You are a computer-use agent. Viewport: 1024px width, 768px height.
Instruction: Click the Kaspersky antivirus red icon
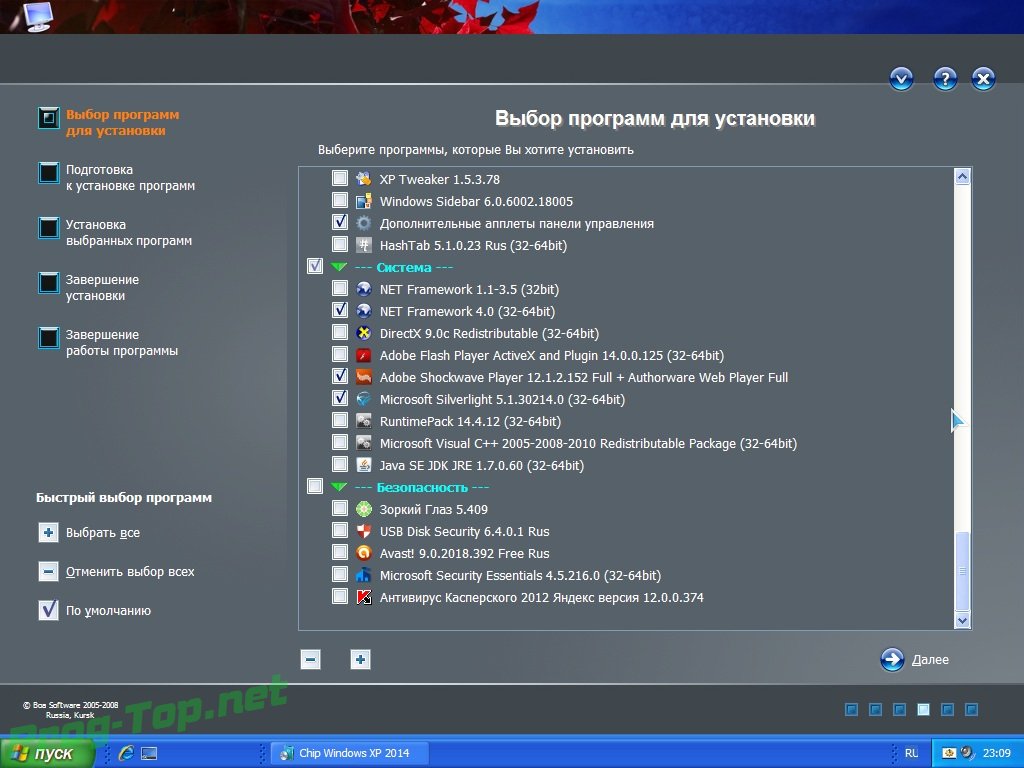364,597
